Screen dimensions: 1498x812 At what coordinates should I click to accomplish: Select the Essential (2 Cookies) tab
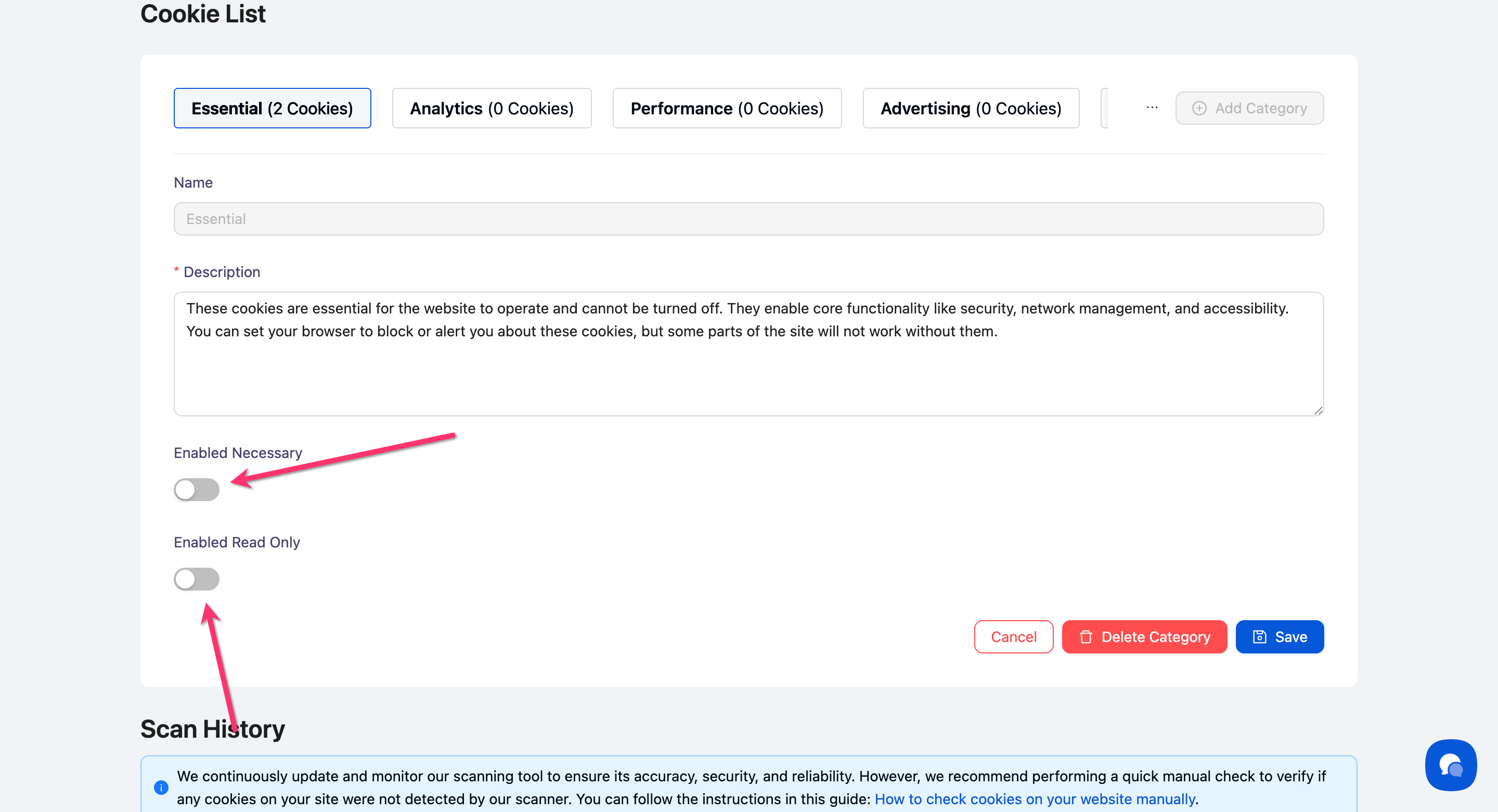(272, 108)
